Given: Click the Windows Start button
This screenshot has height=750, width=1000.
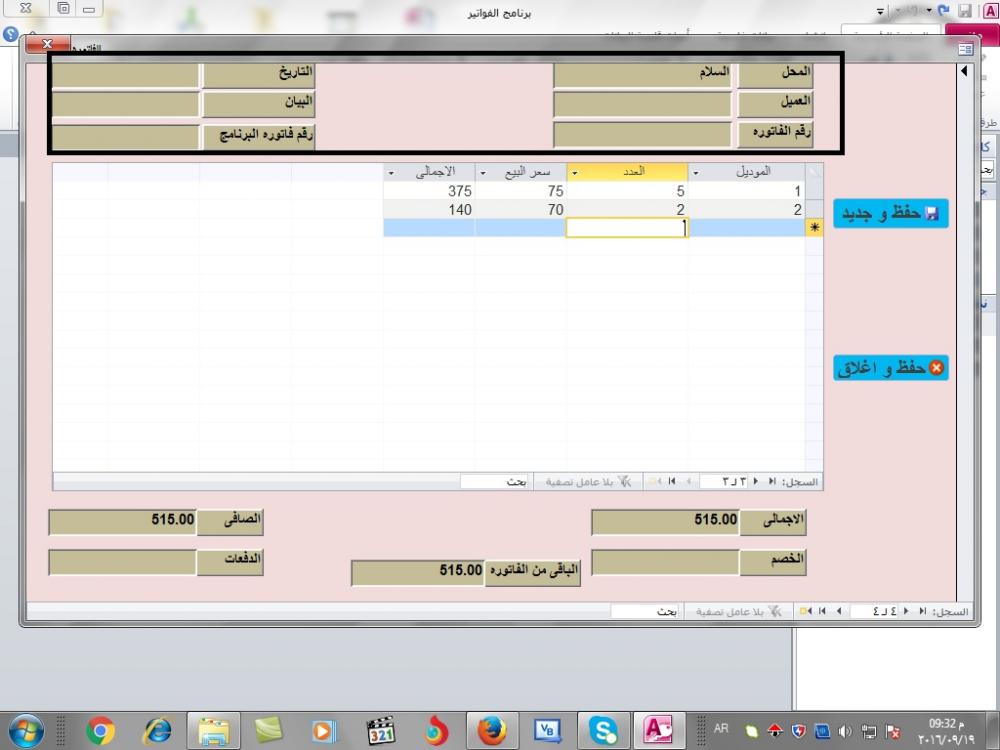Looking at the screenshot, I should 27,731.
